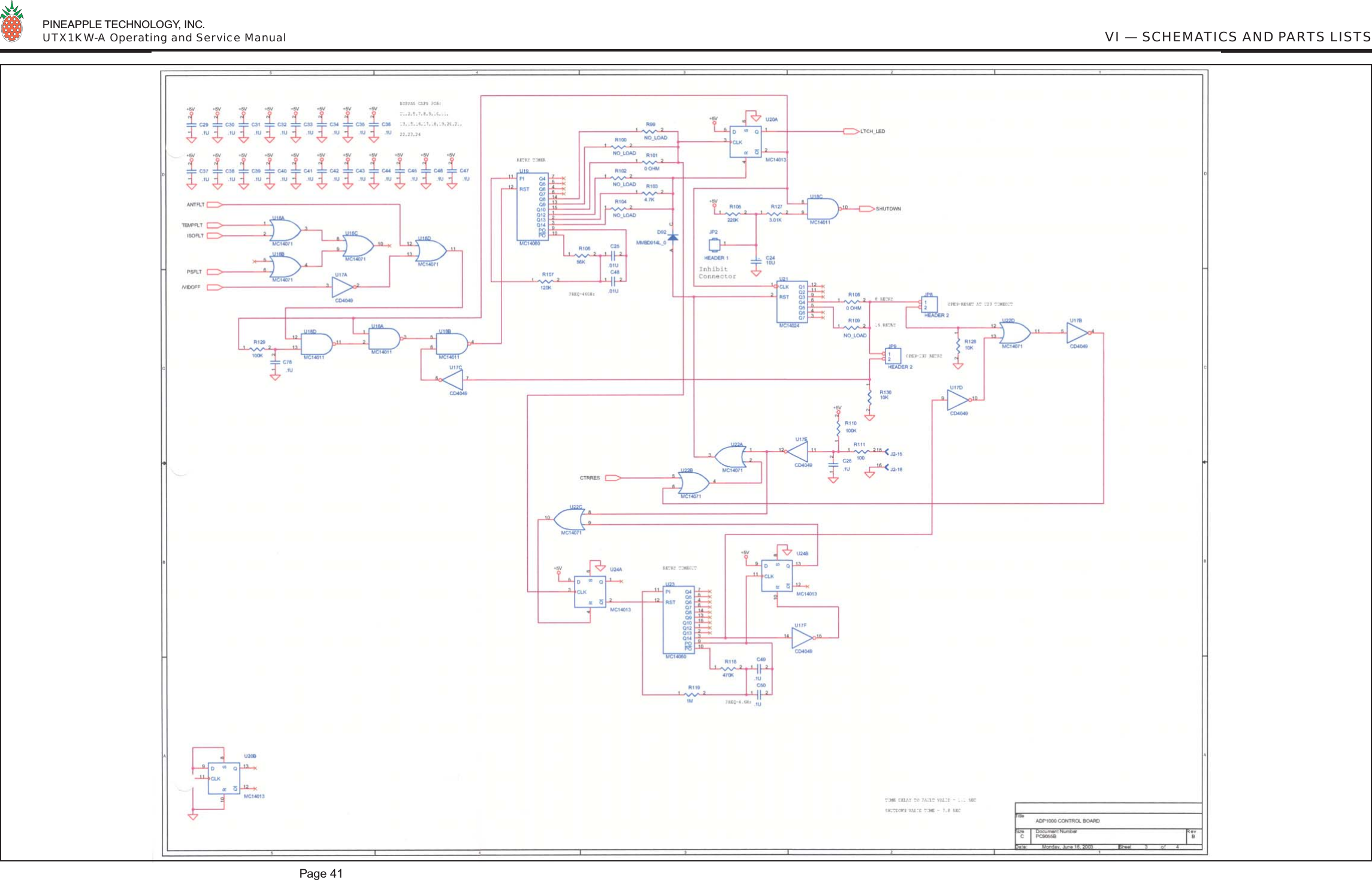Select the U17D inverter symbol
This screenshot has height=880, width=1372.
coord(958,401)
